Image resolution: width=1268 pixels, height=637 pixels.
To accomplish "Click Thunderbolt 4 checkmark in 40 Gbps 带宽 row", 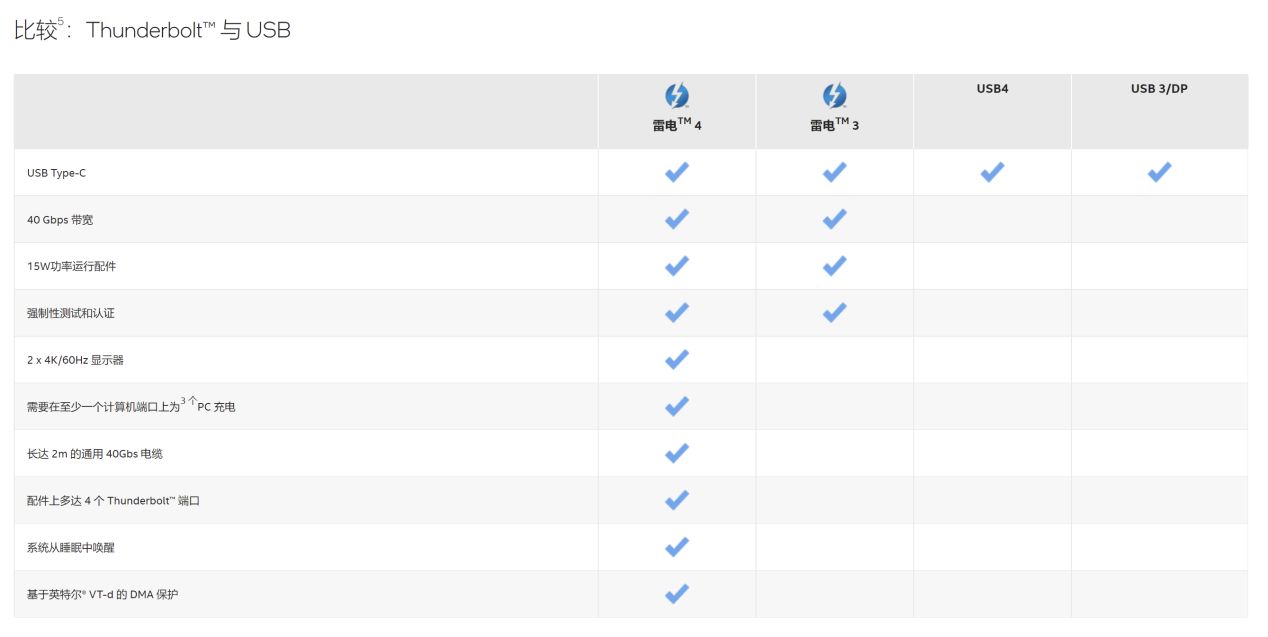I will 677,219.
